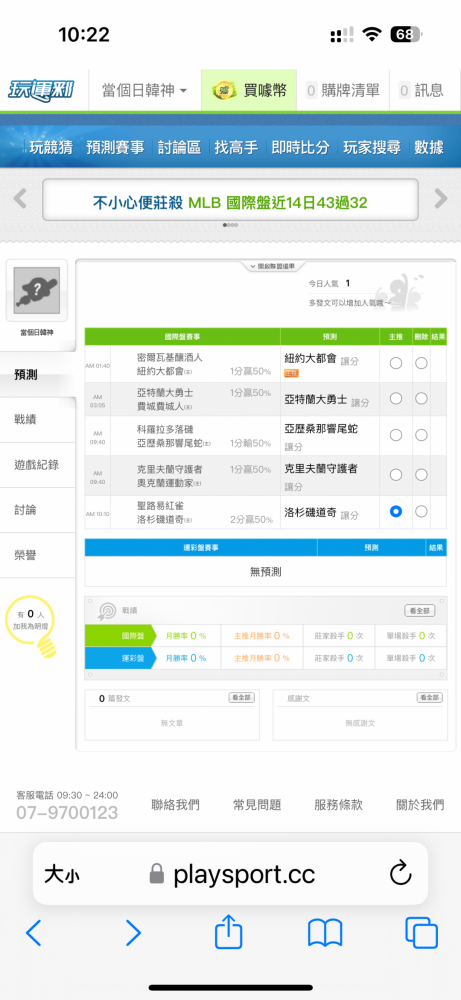
Task: Tap the 國際盤 green record label
Action: tap(120, 636)
